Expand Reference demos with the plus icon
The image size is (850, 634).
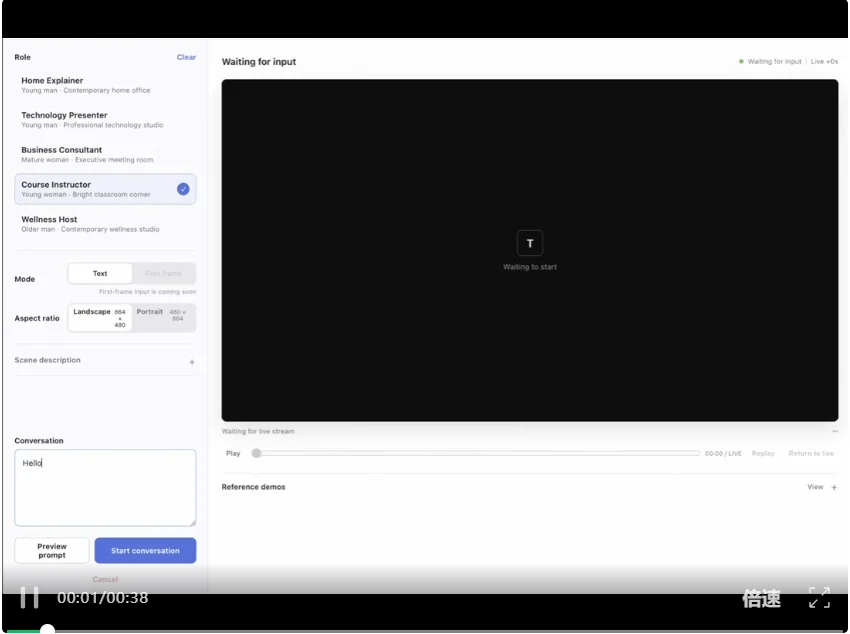[x=834, y=488]
